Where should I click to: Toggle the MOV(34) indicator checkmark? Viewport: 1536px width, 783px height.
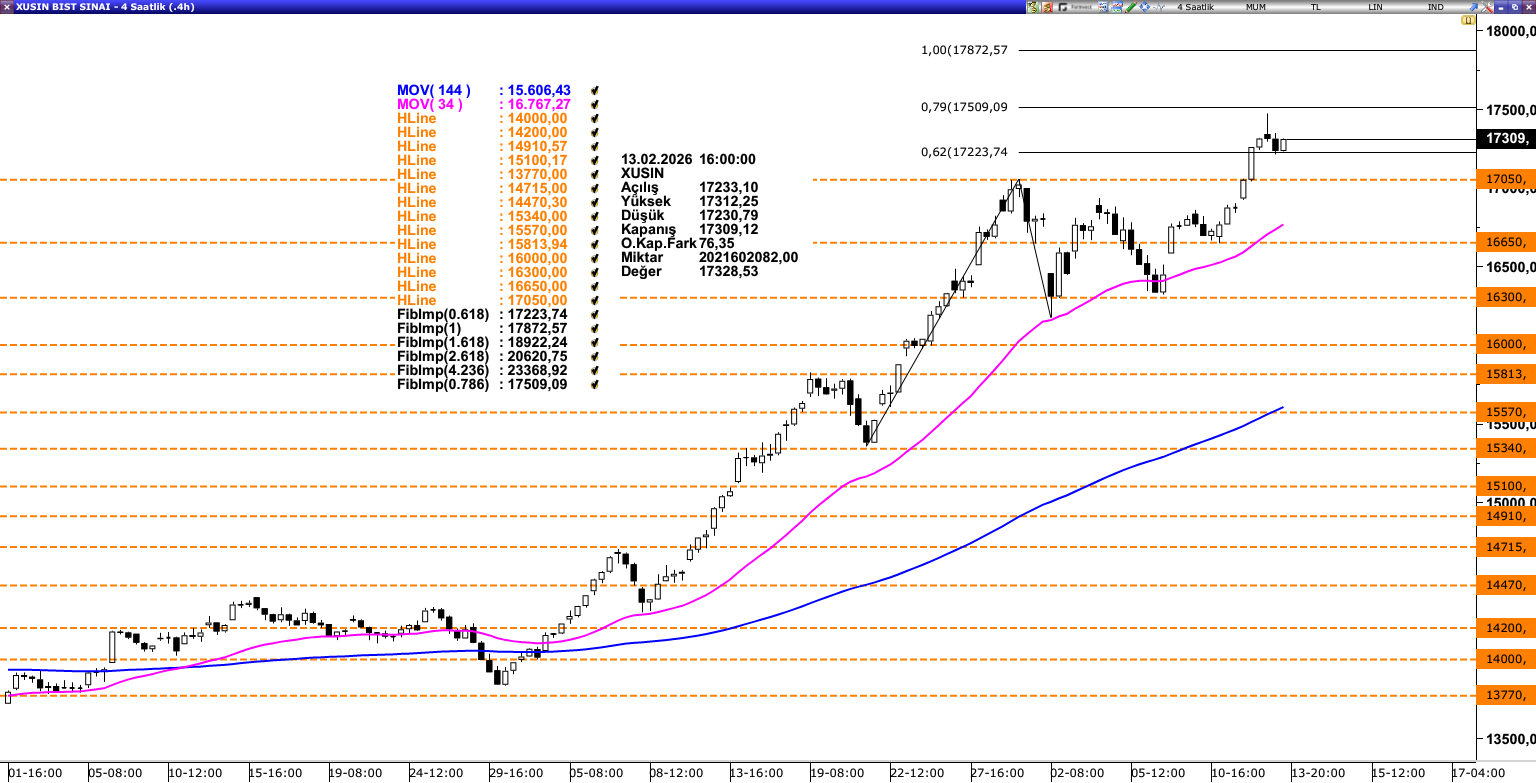coord(595,105)
